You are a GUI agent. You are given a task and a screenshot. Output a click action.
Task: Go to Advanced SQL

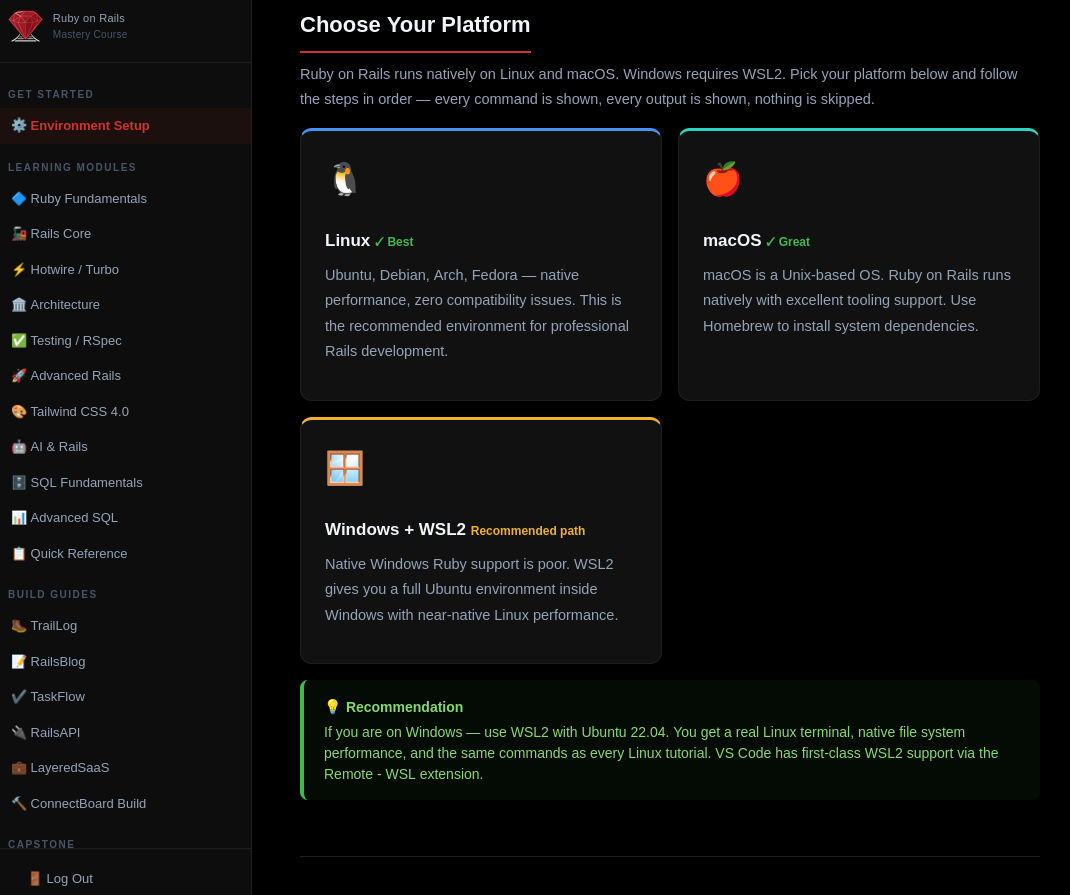pos(126,518)
